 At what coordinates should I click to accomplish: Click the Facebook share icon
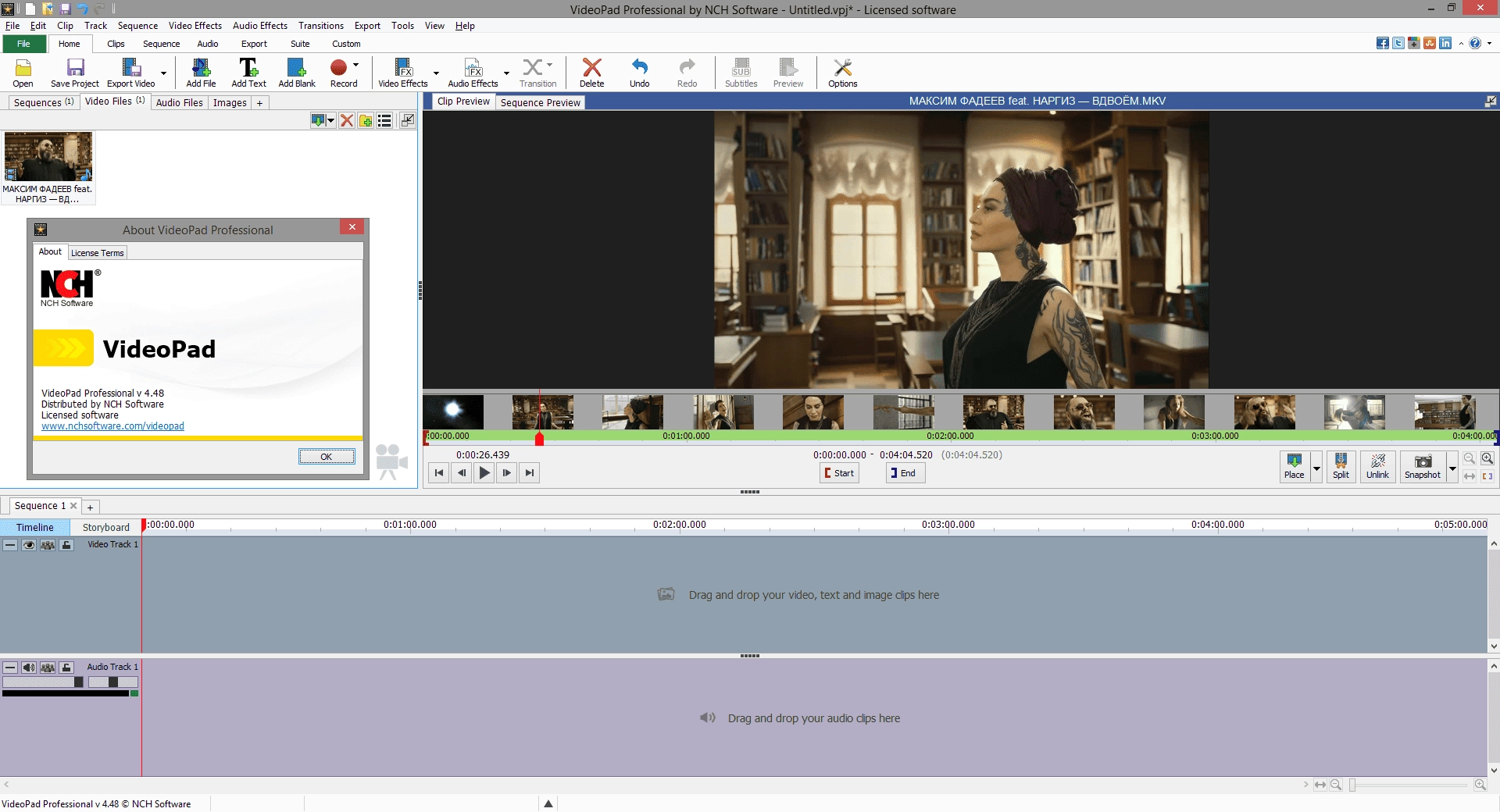click(x=1383, y=44)
